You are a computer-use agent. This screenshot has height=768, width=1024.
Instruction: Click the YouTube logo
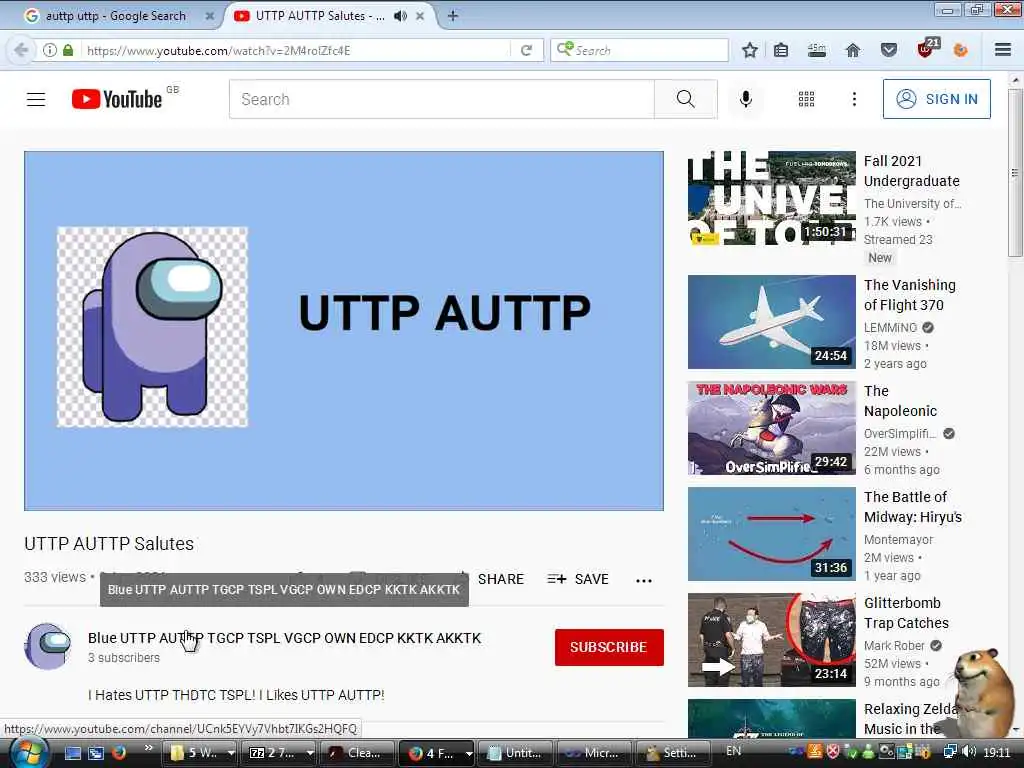[118, 99]
